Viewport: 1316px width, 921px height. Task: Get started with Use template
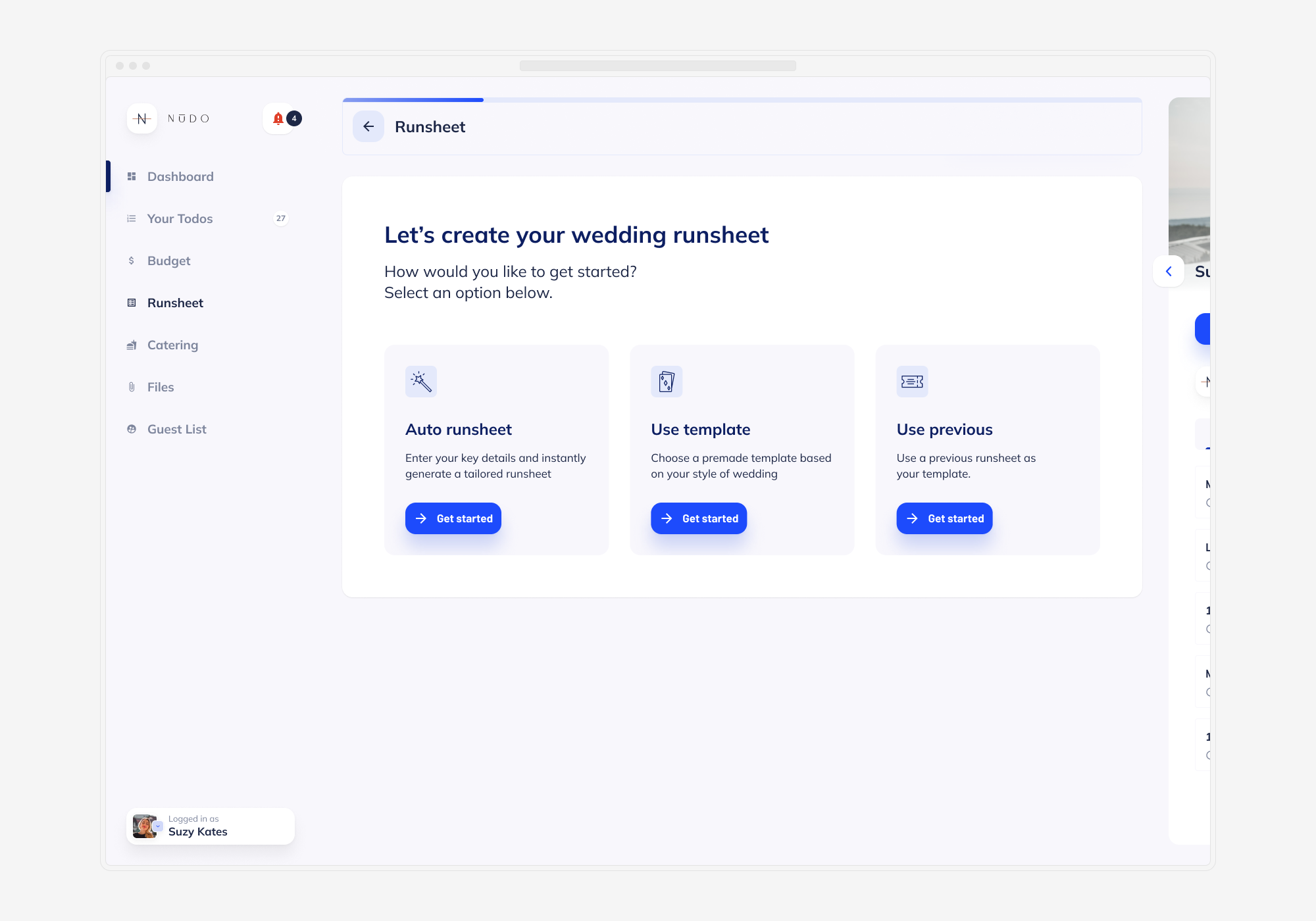699,518
